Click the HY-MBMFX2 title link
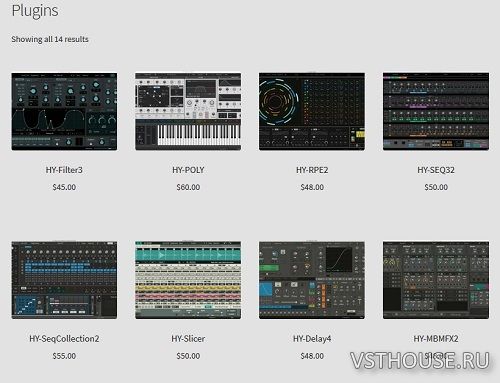The height and width of the screenshot is (383, 500). point(436,339)
